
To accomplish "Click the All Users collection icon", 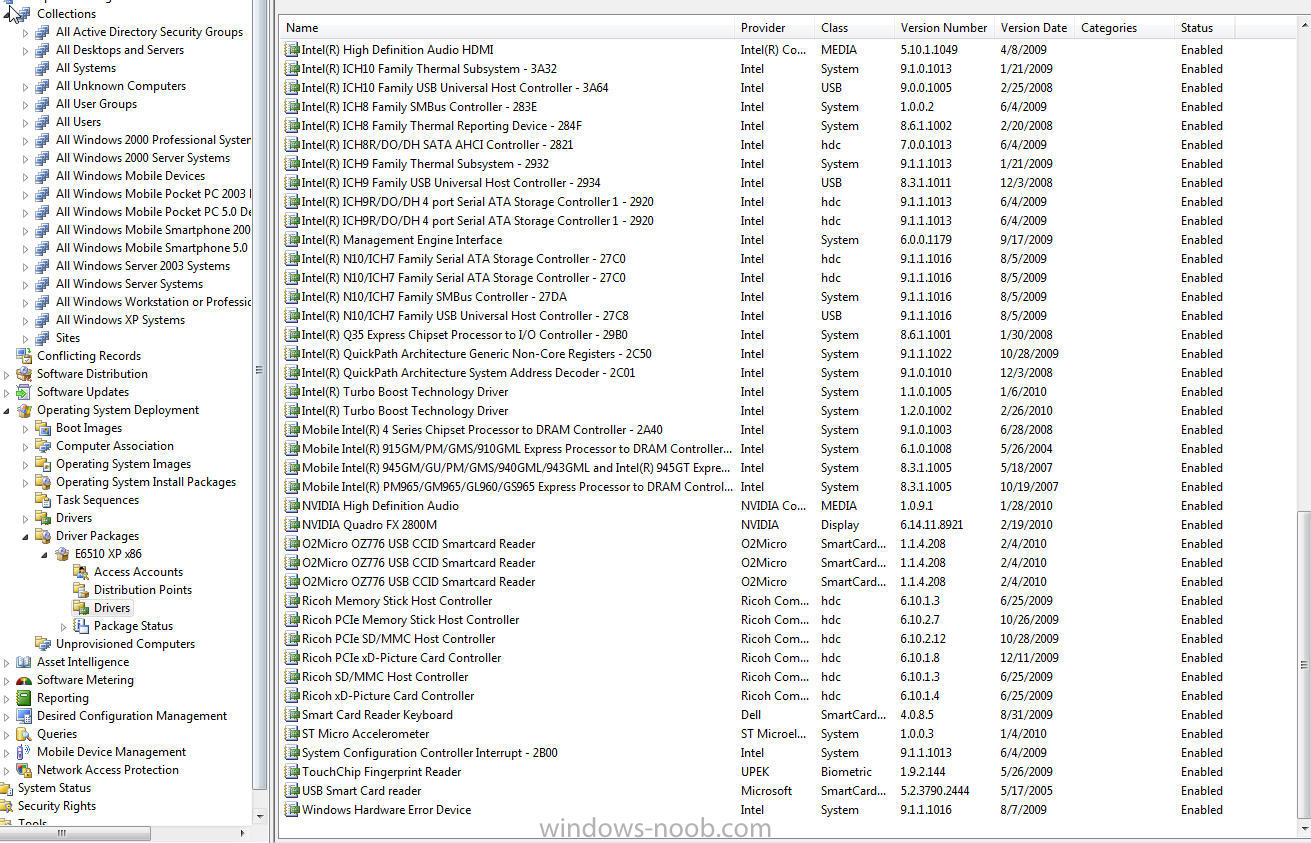I will tap(43, 122).
